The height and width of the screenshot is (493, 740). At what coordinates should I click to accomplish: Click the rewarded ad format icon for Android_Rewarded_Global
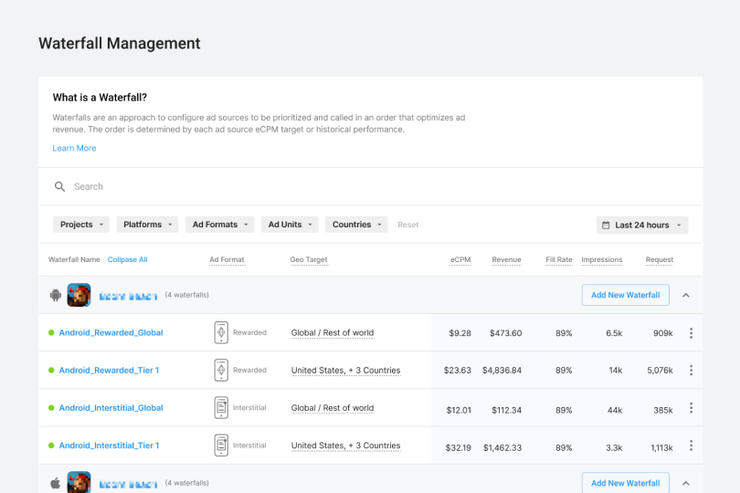[x=221, y=333]
